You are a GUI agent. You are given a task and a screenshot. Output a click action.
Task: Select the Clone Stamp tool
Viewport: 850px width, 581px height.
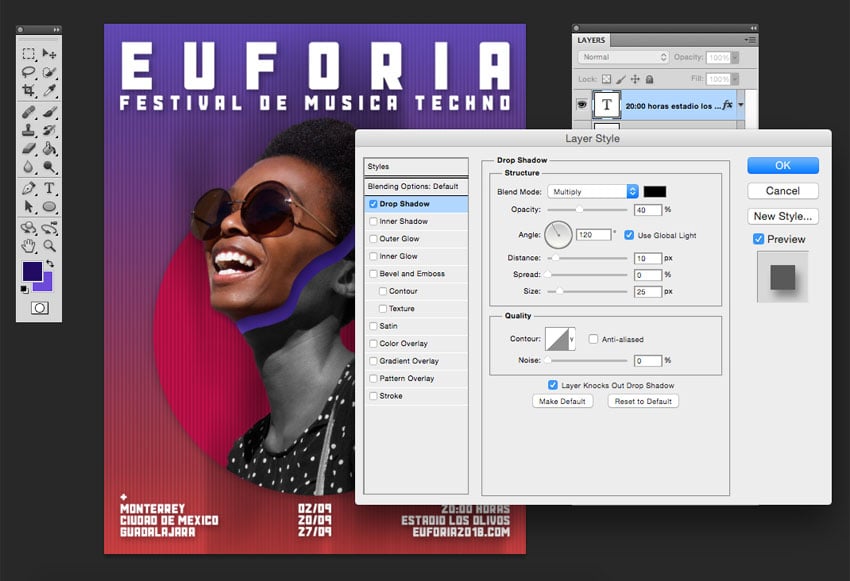click(29, 130)
